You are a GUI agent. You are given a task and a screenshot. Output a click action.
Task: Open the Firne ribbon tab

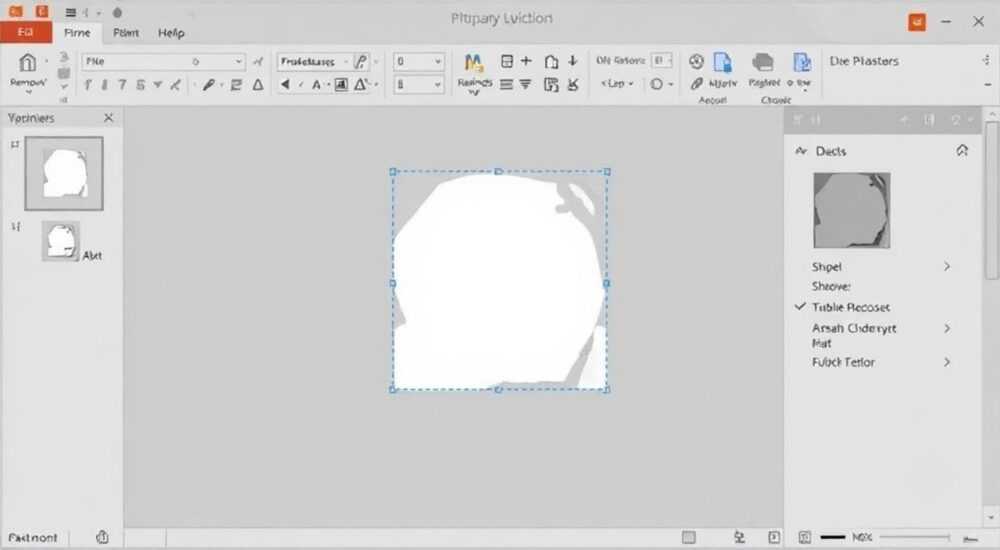[77, 33]
